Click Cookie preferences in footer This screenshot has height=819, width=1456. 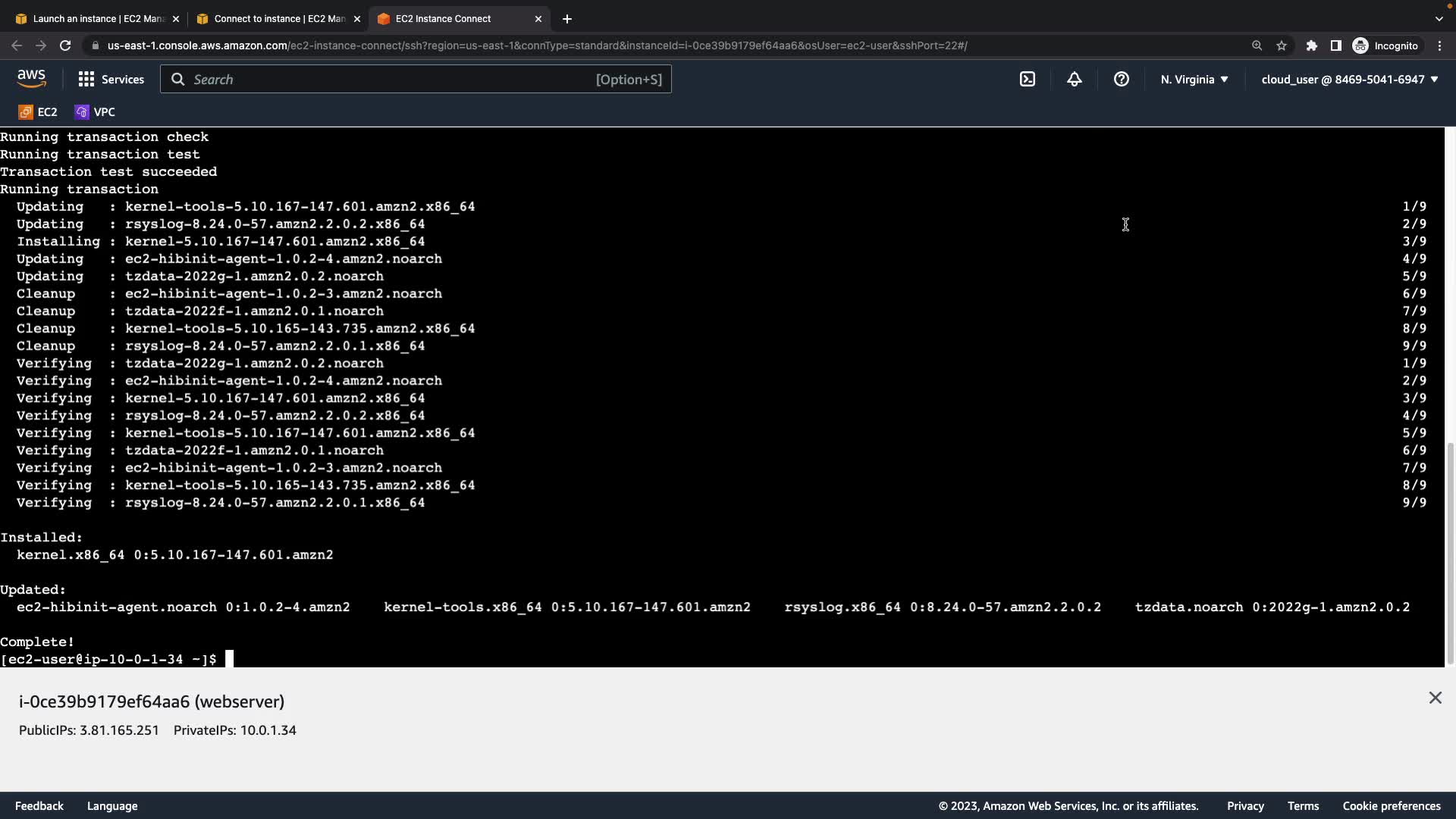(x=1391, y=805)
